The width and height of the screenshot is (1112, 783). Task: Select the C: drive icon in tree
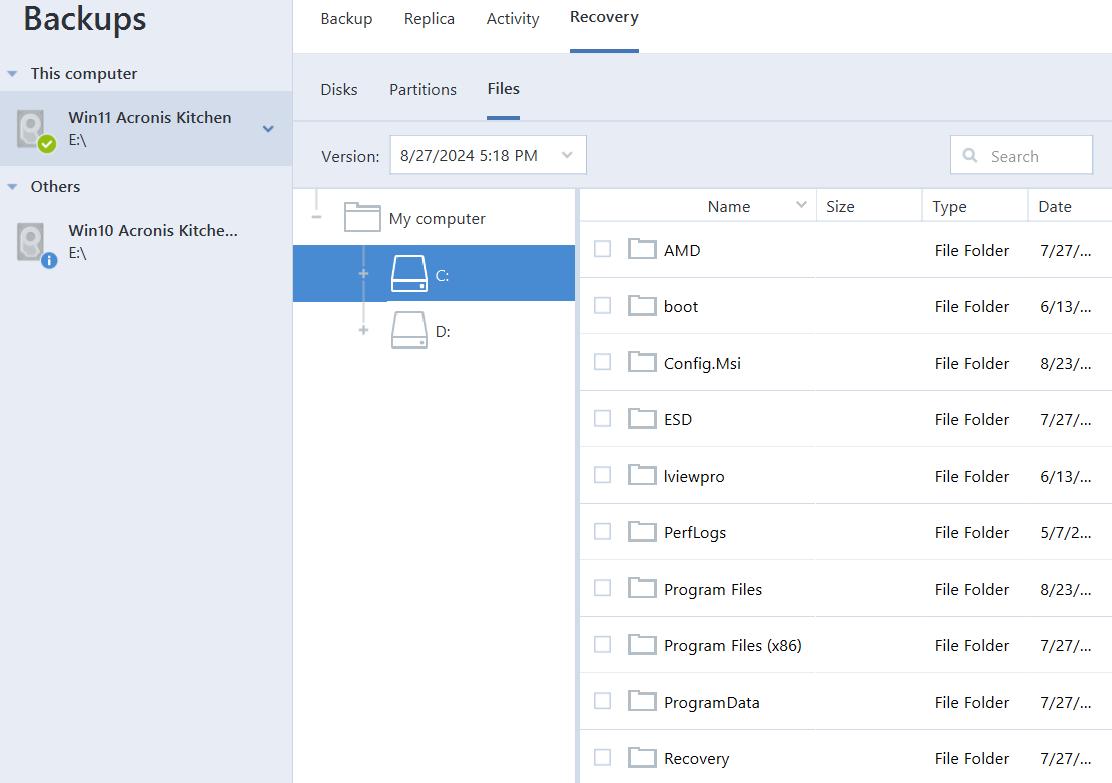coord(409,274)
